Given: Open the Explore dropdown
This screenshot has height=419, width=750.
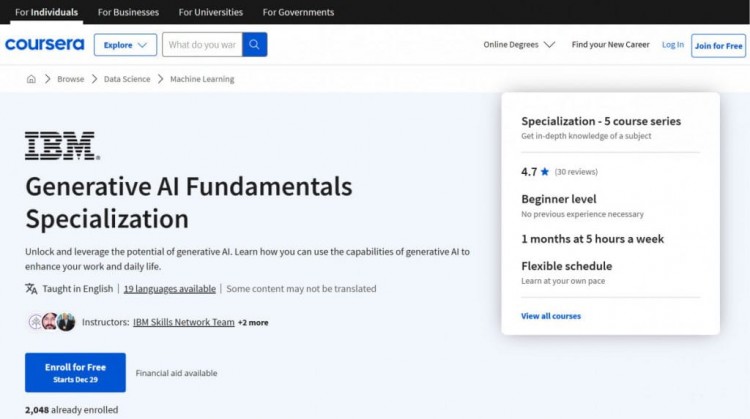Looking at the screenshot, I should 125,44.
